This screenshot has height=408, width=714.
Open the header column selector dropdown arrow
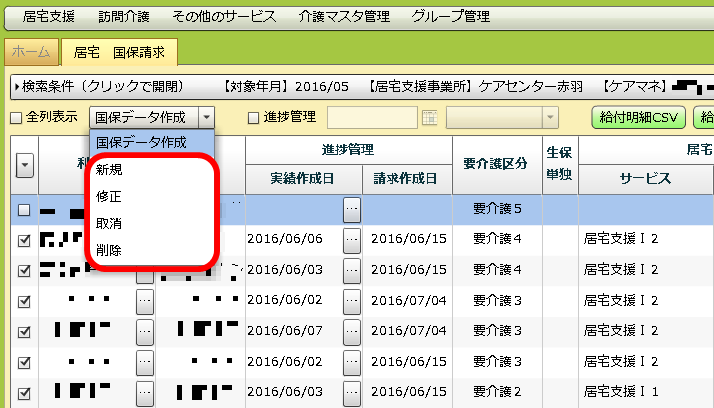(24, 165)
